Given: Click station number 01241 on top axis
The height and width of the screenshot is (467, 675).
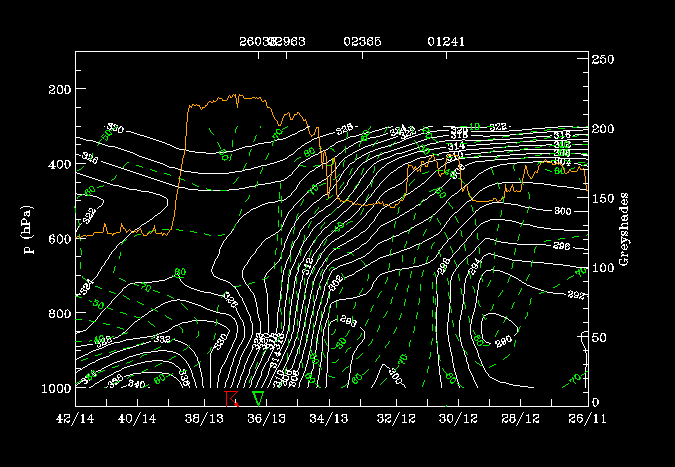Looking at the screenshot, I should [x=445, y=43].
